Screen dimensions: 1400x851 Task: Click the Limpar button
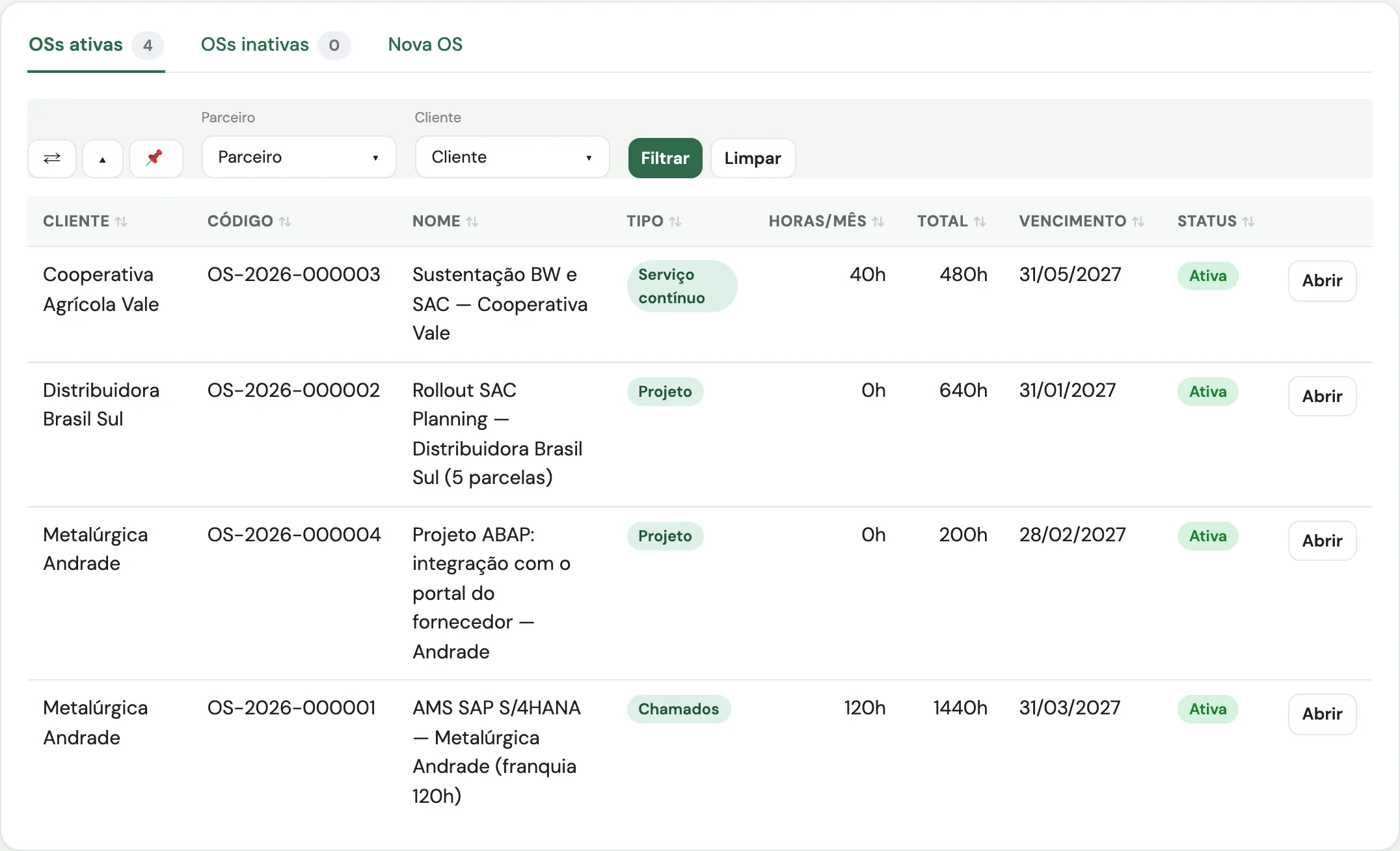click(753, 158)
